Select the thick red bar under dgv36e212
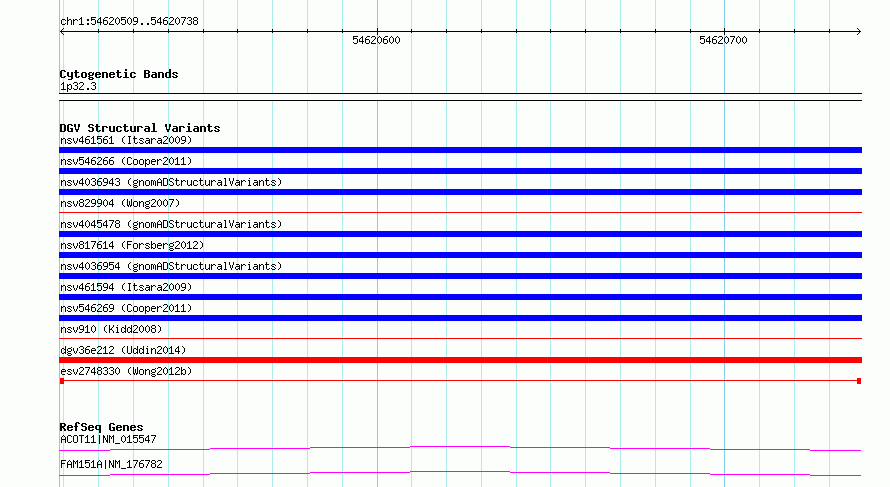 [460, 360]
